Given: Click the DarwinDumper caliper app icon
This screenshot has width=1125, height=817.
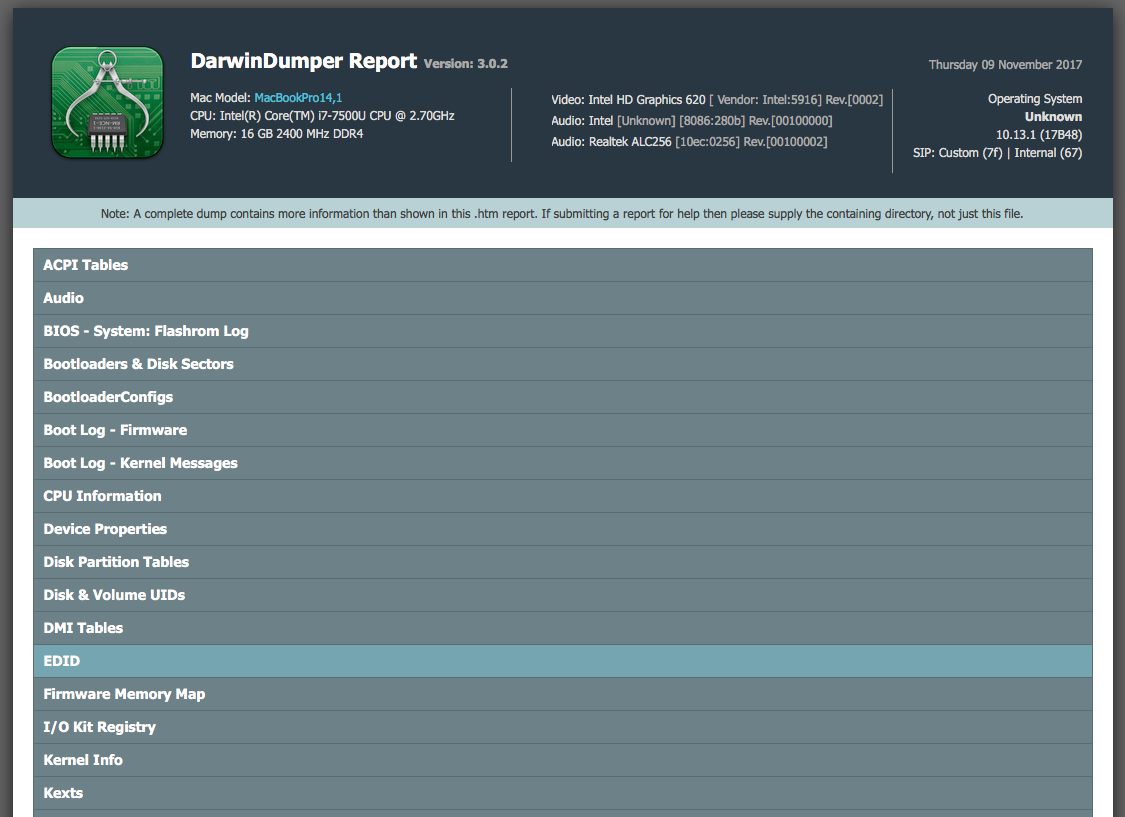Looking at the screenshot, I should pos(107,103).
